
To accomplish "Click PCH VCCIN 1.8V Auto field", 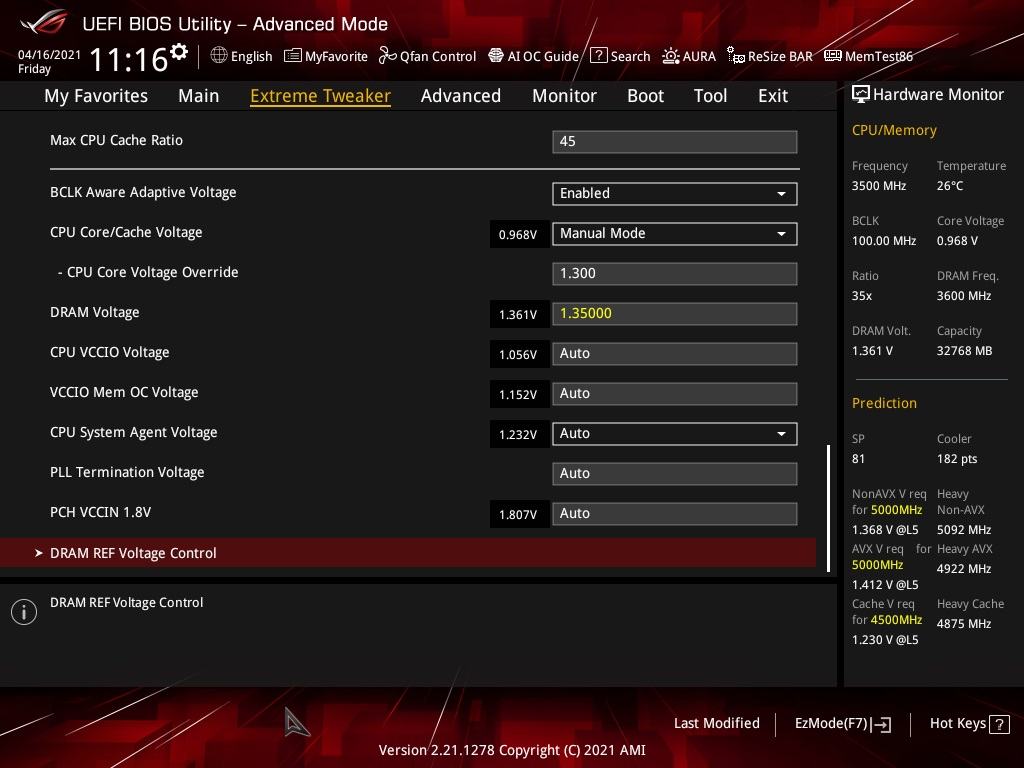I will pos(675,513).
